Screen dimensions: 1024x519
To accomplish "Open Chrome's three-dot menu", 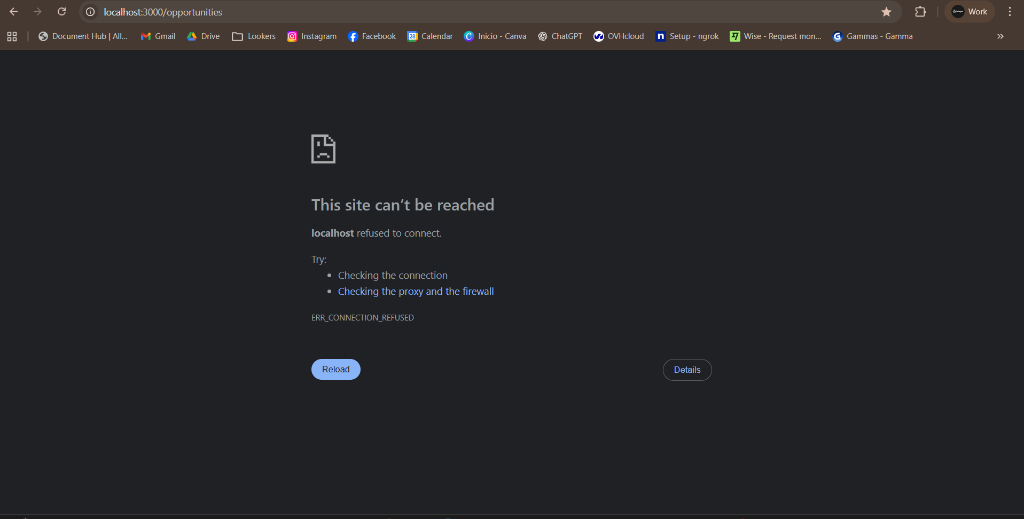I will [1010, 12].
